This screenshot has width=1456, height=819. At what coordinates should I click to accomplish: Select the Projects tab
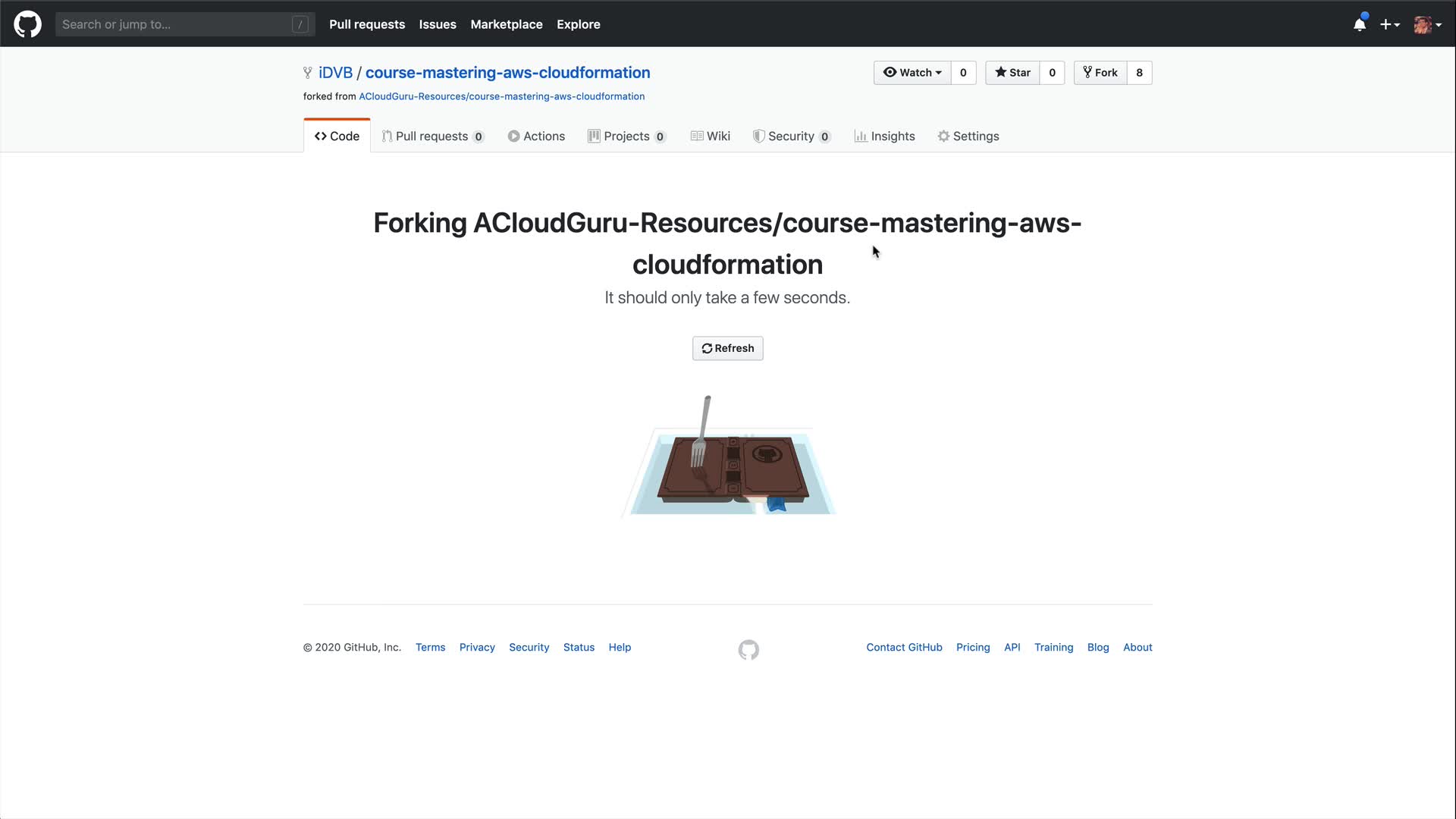[x=626, y=136]
